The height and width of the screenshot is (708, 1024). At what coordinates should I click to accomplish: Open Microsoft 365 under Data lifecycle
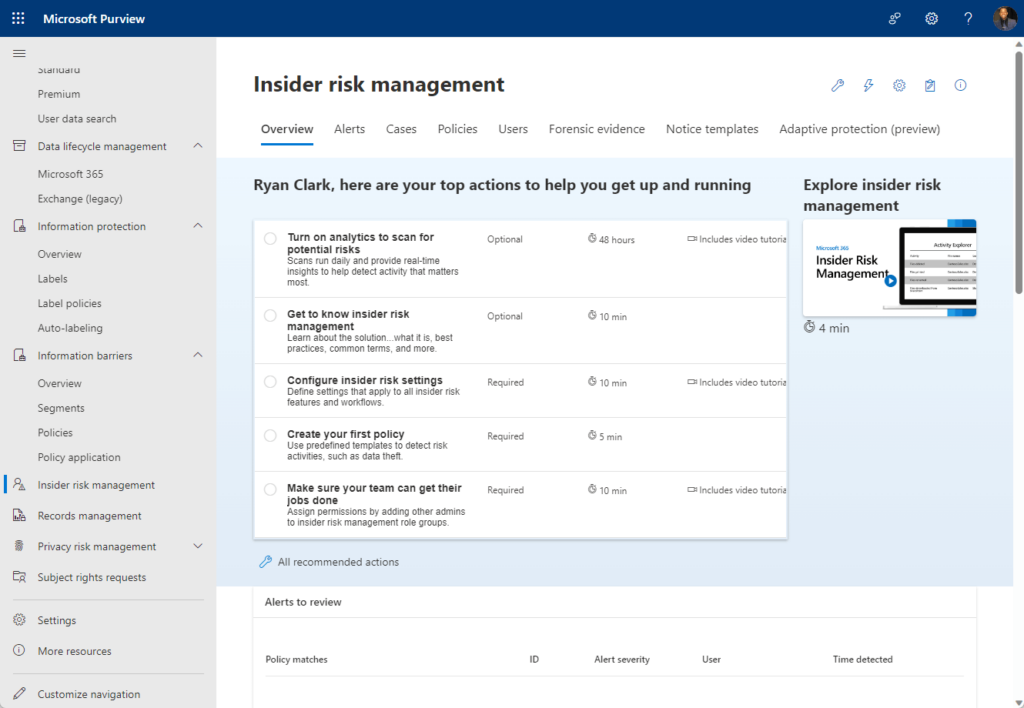pyautogui.click(x=71, y=174)
